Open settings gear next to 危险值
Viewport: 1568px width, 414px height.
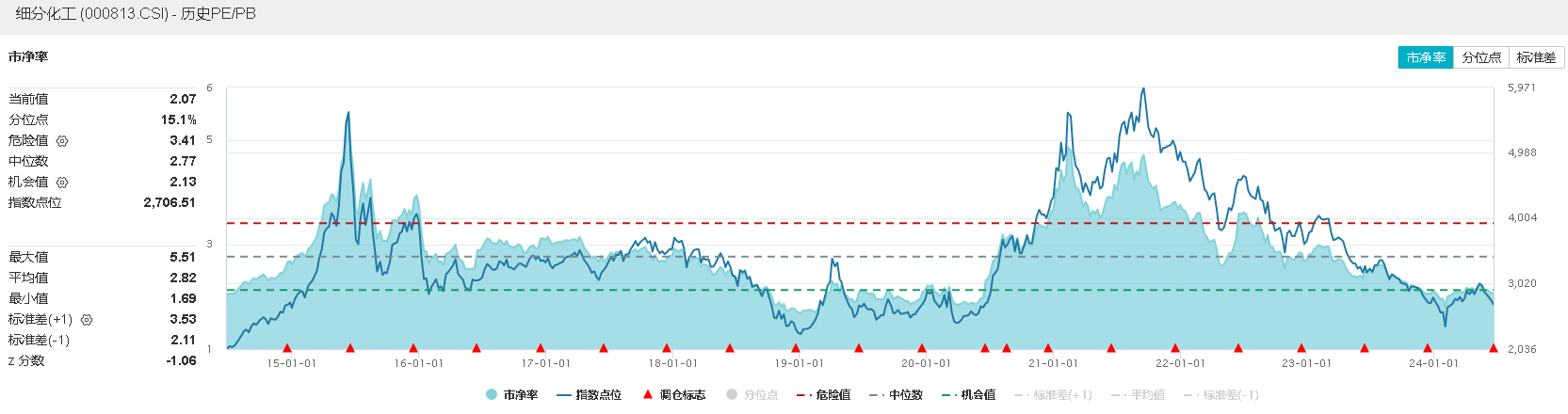point(62,141)
